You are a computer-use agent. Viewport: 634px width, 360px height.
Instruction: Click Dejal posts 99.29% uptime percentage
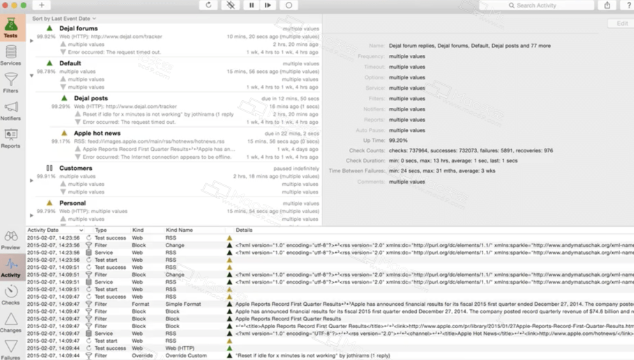point(61,106)
